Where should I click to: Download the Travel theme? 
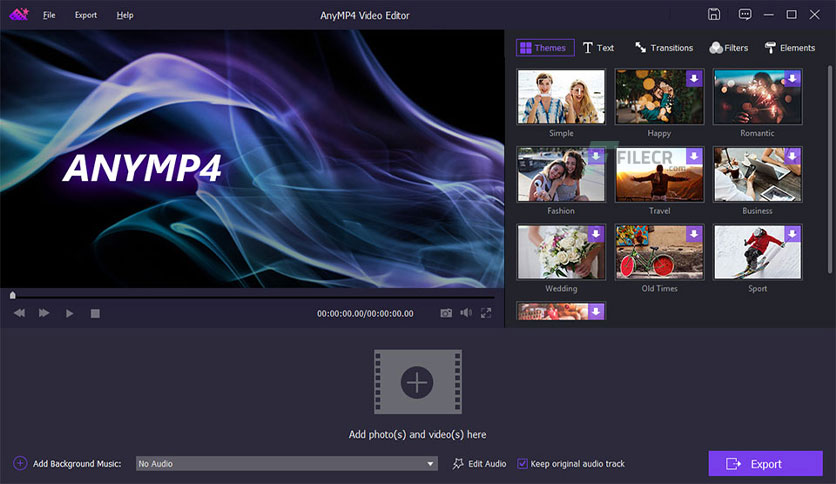(x=694, y=156)
